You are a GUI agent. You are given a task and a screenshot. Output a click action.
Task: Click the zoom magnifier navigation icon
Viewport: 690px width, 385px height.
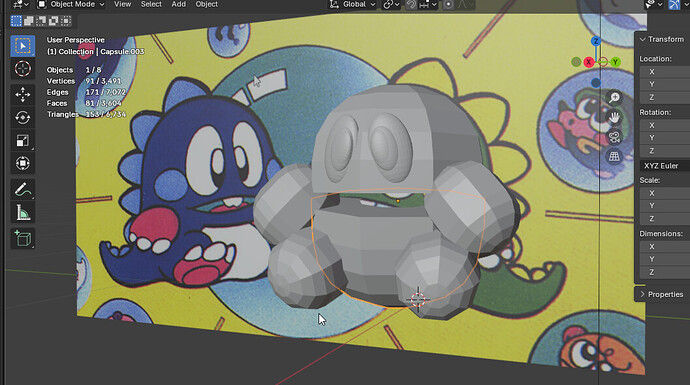(614, 97)
